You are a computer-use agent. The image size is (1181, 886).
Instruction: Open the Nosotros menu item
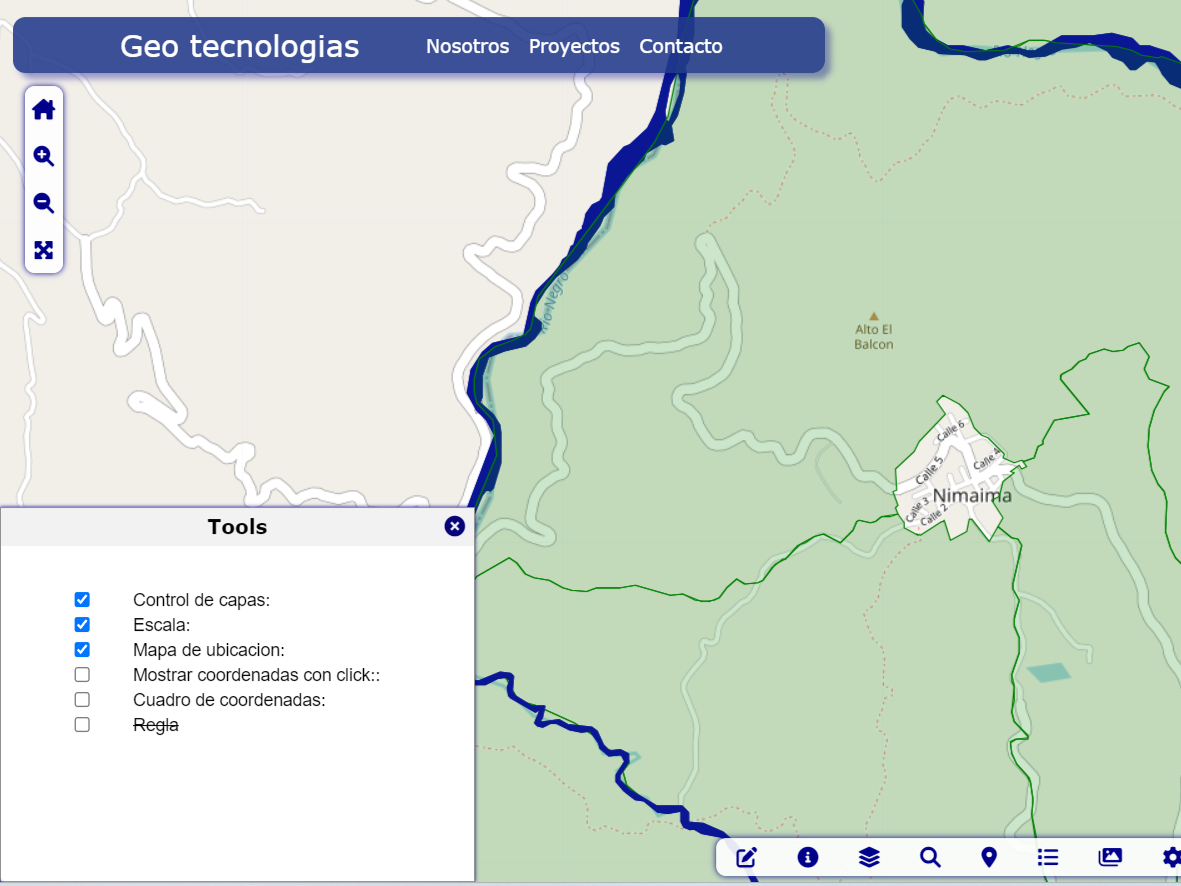[467, 46]
